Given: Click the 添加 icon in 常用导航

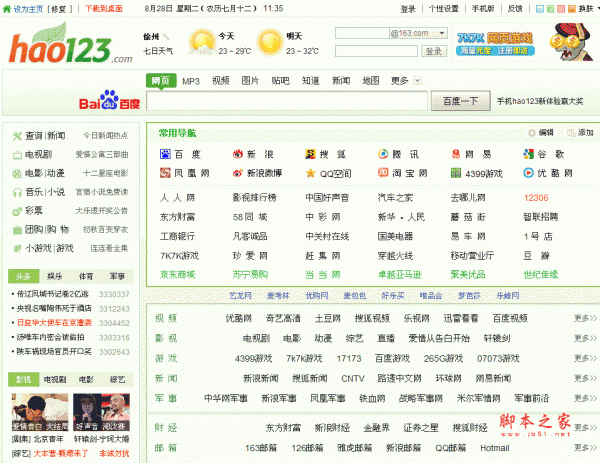Looking at the screenshot, I should [571, 133].
